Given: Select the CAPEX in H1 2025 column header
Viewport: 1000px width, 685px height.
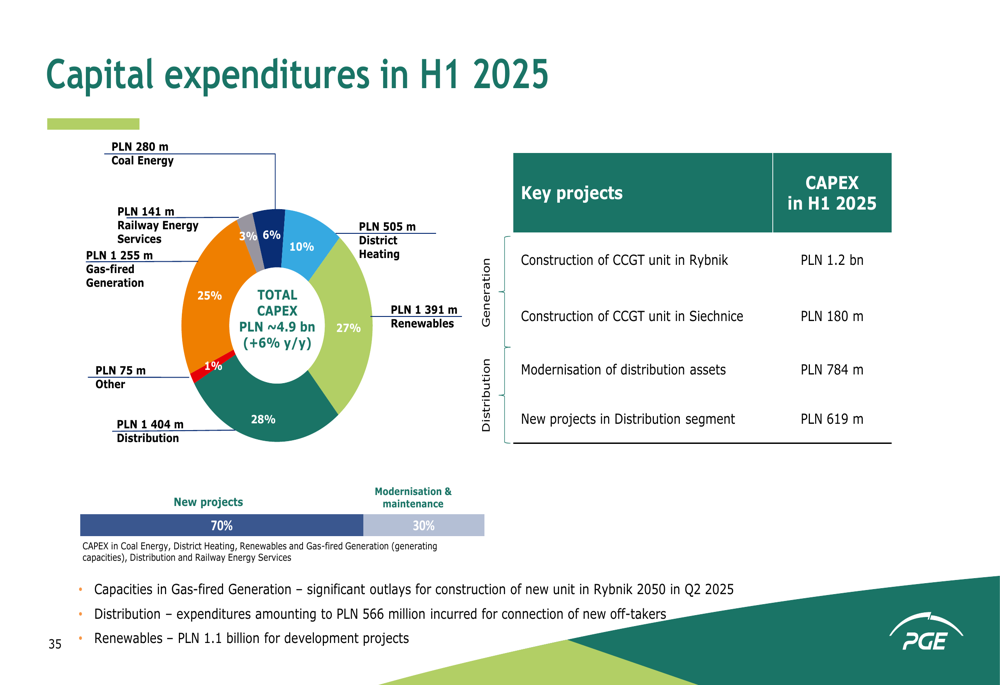Looking at the screenshot, I should click(x=831, y=193).
